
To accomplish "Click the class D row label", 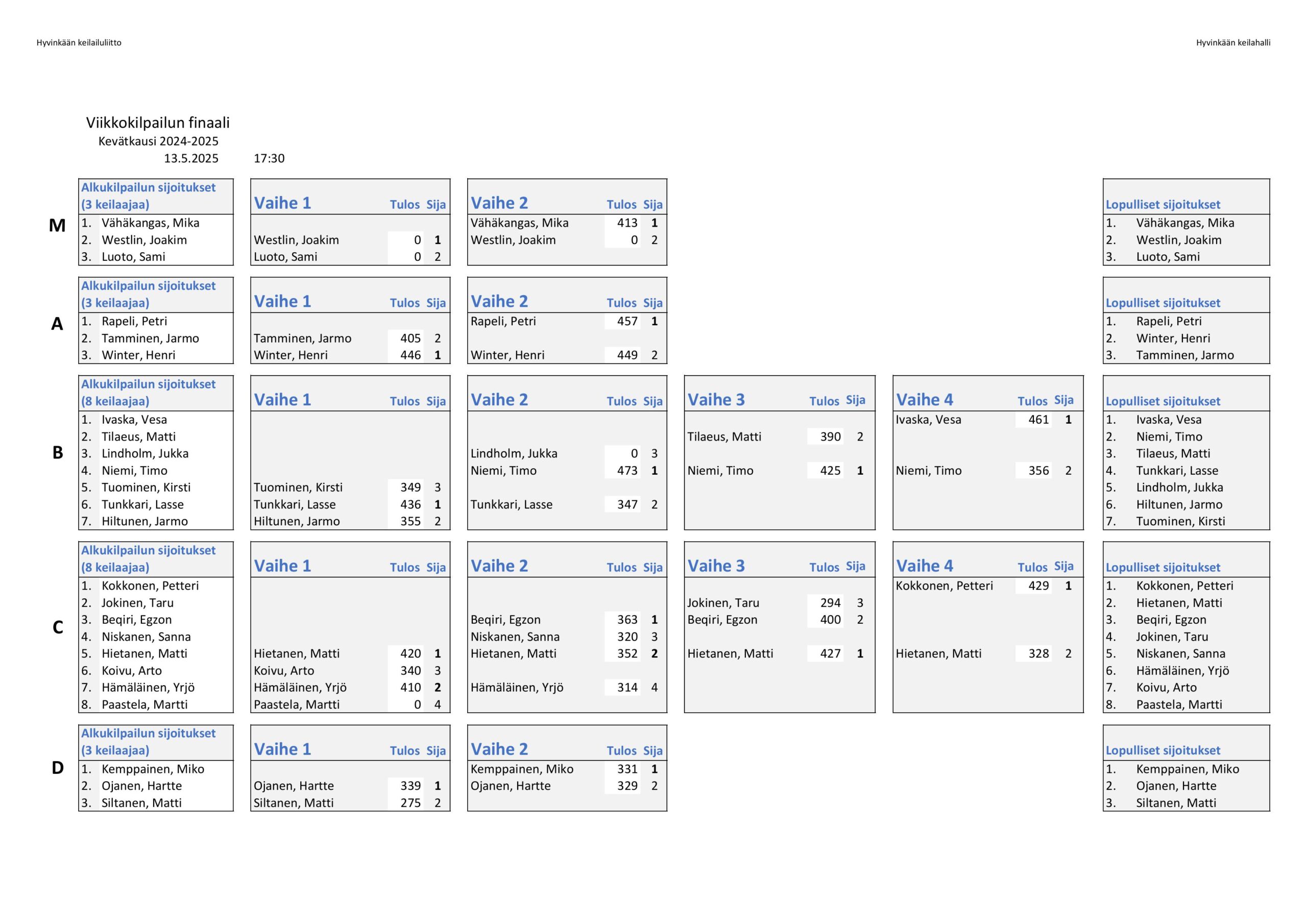I will point(58,768).
